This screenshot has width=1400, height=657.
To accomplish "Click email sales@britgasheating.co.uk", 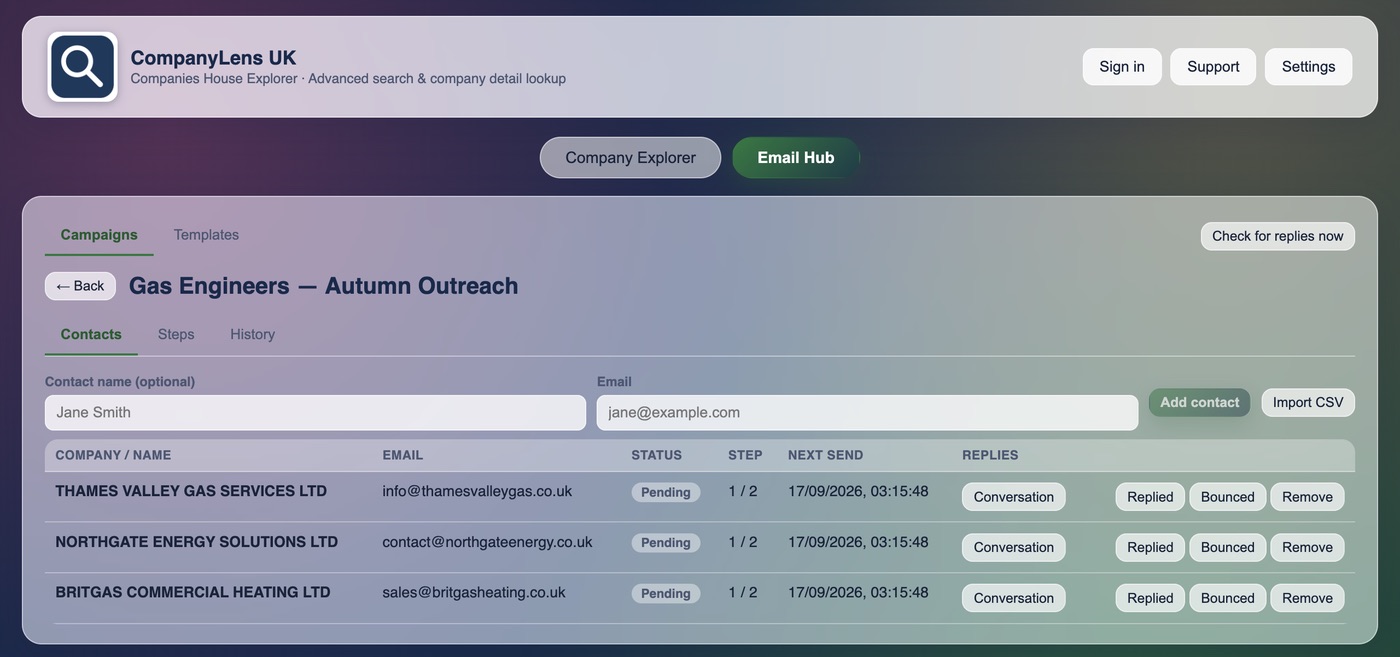I will (x=474, y=592).
